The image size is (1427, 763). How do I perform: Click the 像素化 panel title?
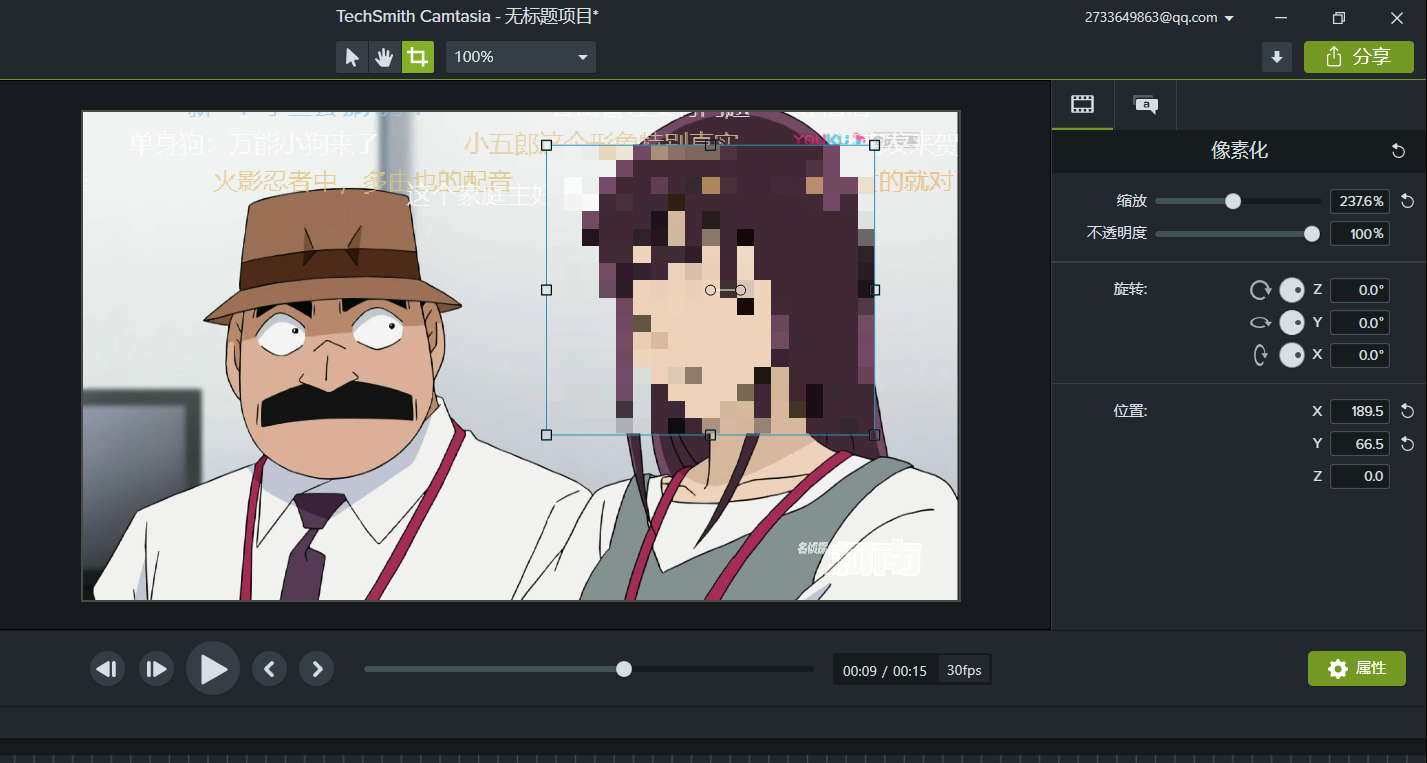pos(1240,151)
